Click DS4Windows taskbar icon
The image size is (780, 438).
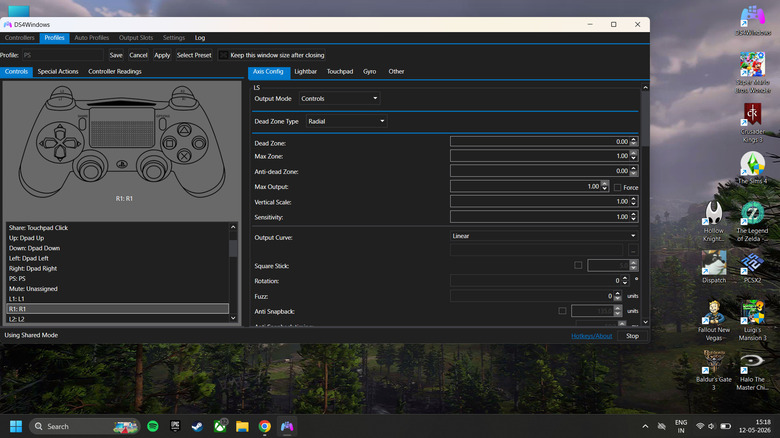[287, 427]
